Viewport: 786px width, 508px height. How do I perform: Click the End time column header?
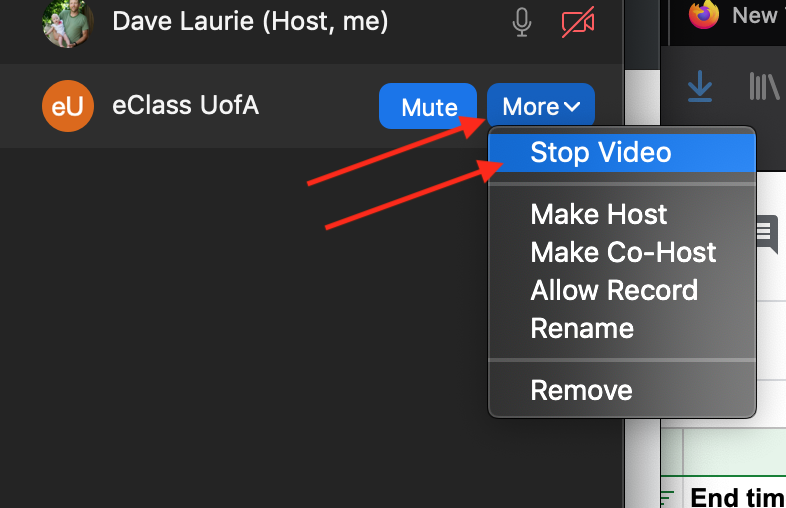737,497
